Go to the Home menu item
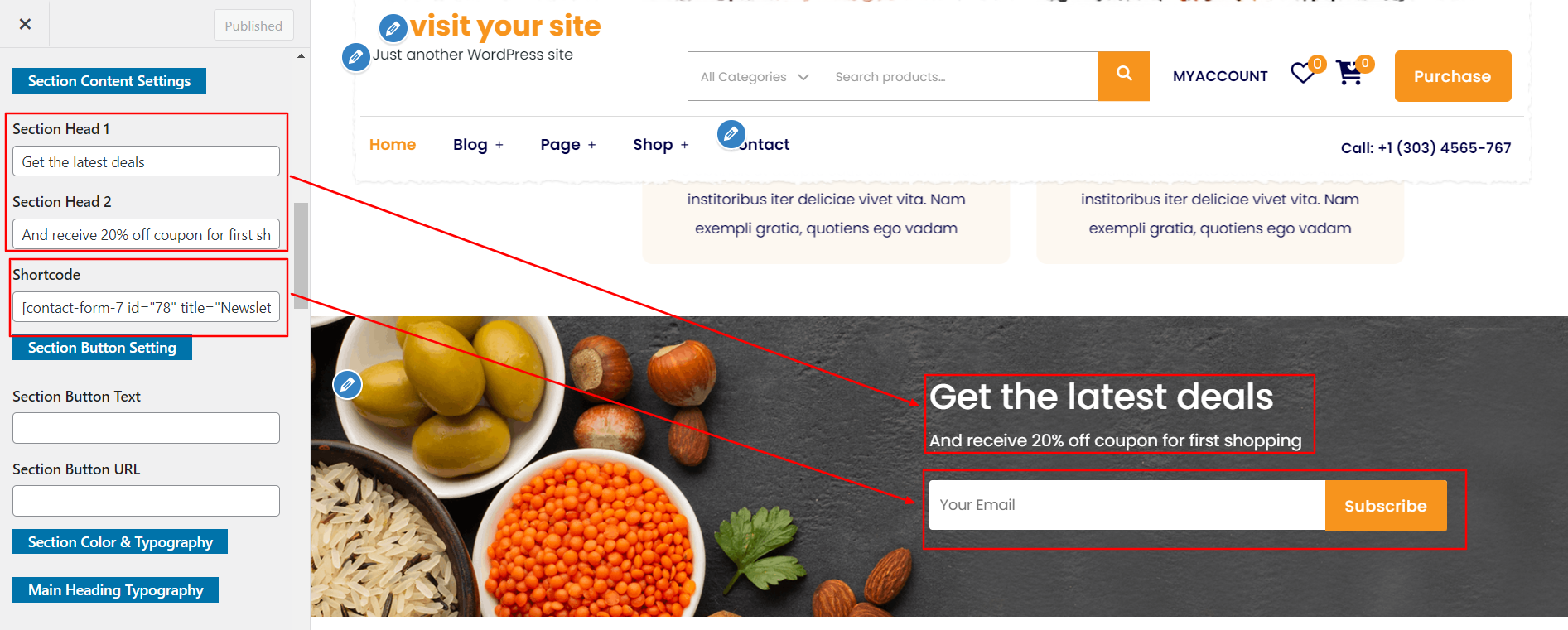1568x630 pixels. click(393, 144)
